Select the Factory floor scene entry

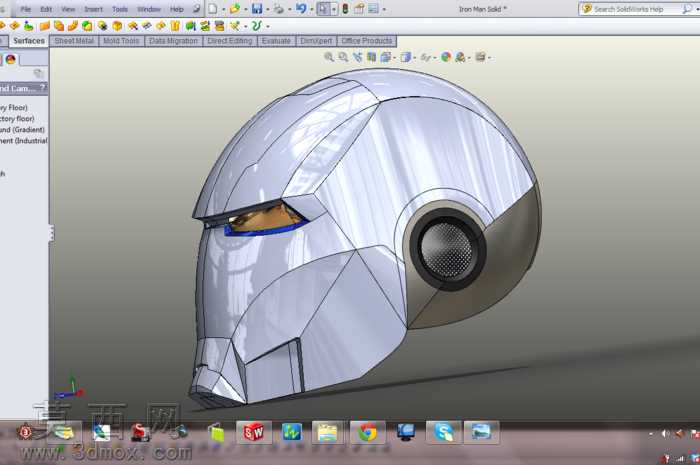point(17,119)
